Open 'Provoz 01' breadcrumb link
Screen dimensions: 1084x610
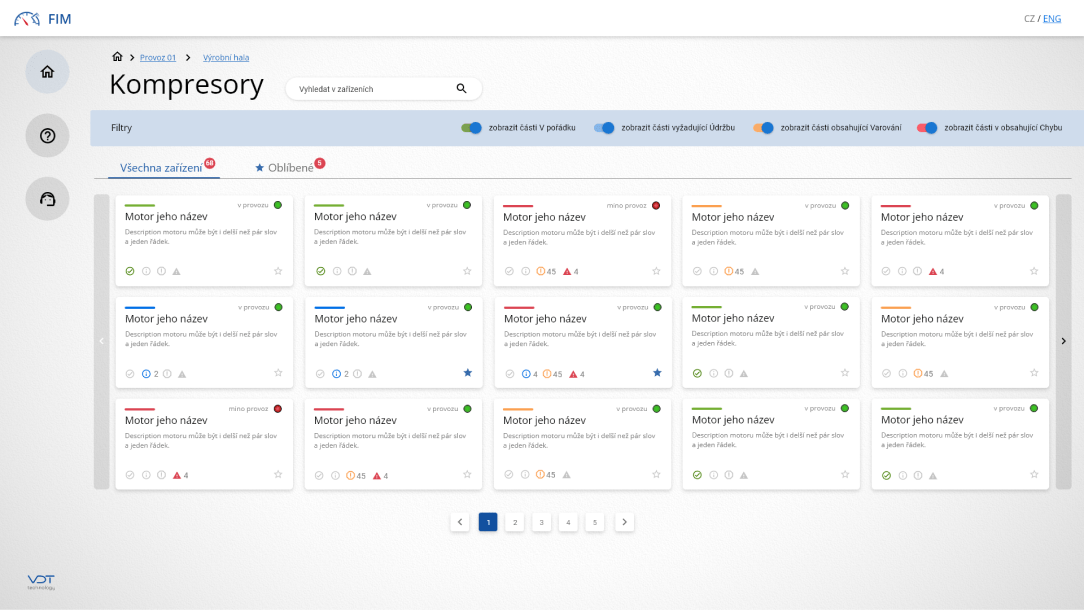click(x=158, y=58)
